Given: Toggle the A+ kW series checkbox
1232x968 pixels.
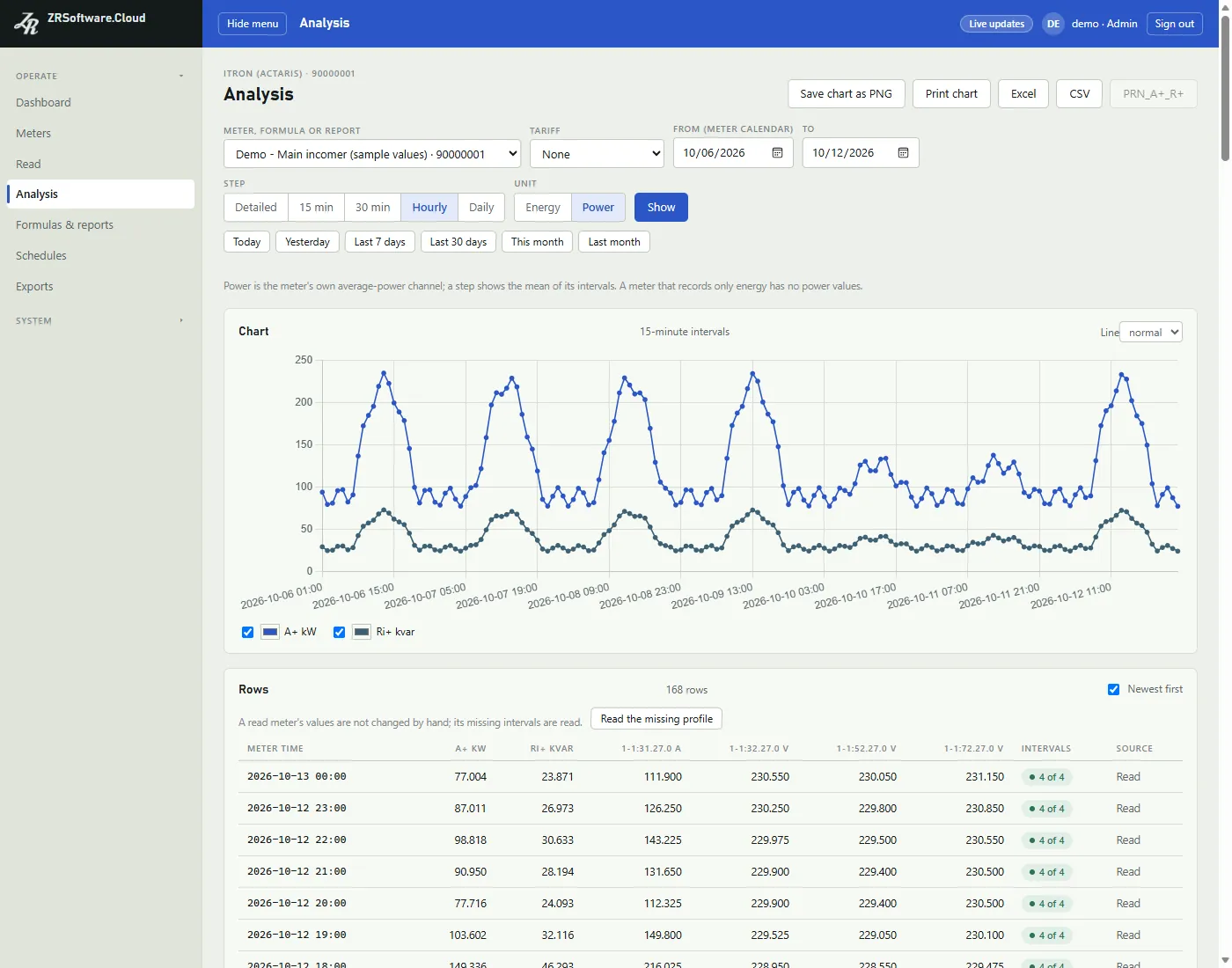Looking at the screenshot, I should (x=247, y=632).
